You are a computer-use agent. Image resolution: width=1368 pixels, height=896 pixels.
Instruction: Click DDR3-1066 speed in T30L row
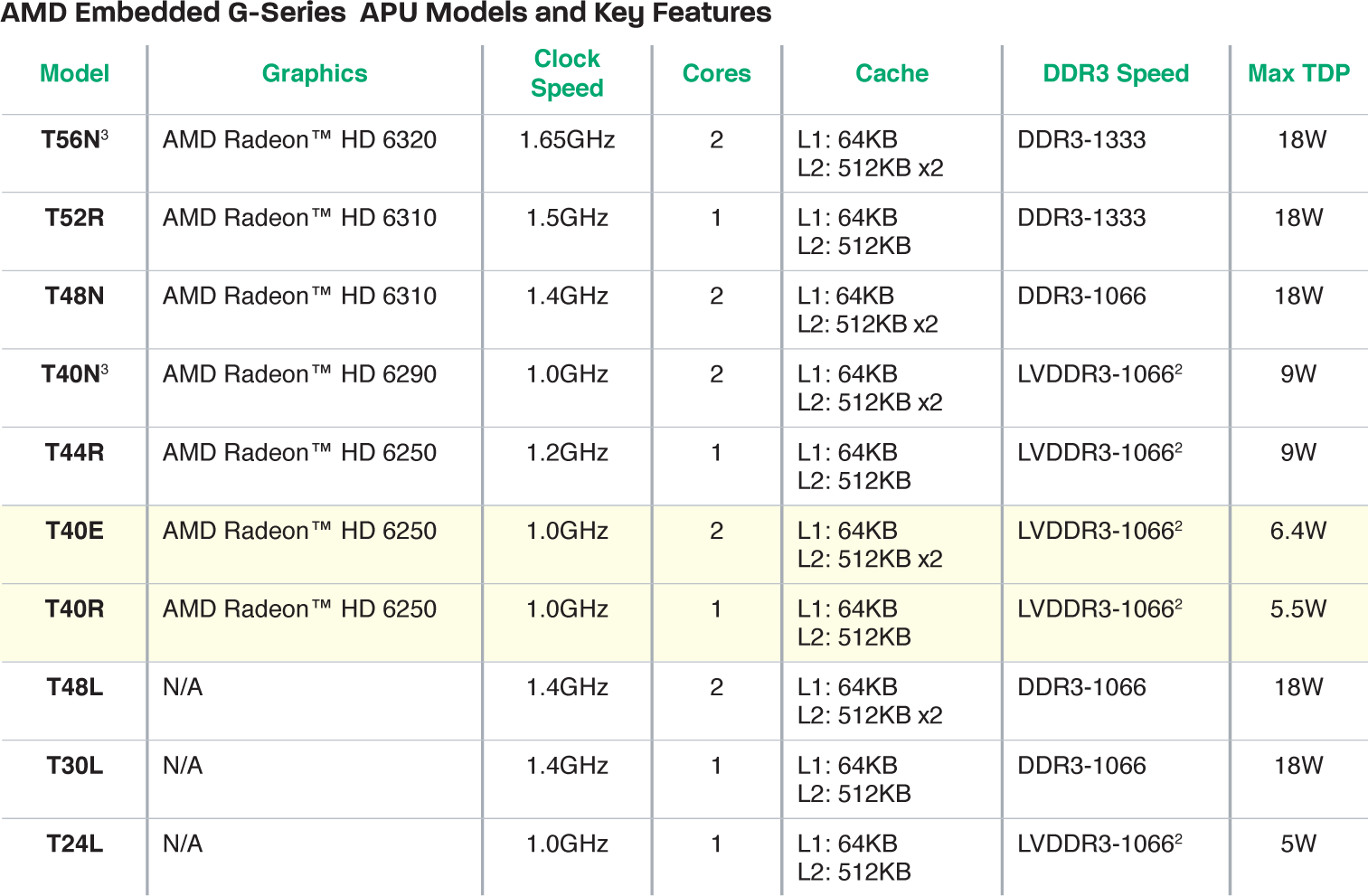(1081, 766)
